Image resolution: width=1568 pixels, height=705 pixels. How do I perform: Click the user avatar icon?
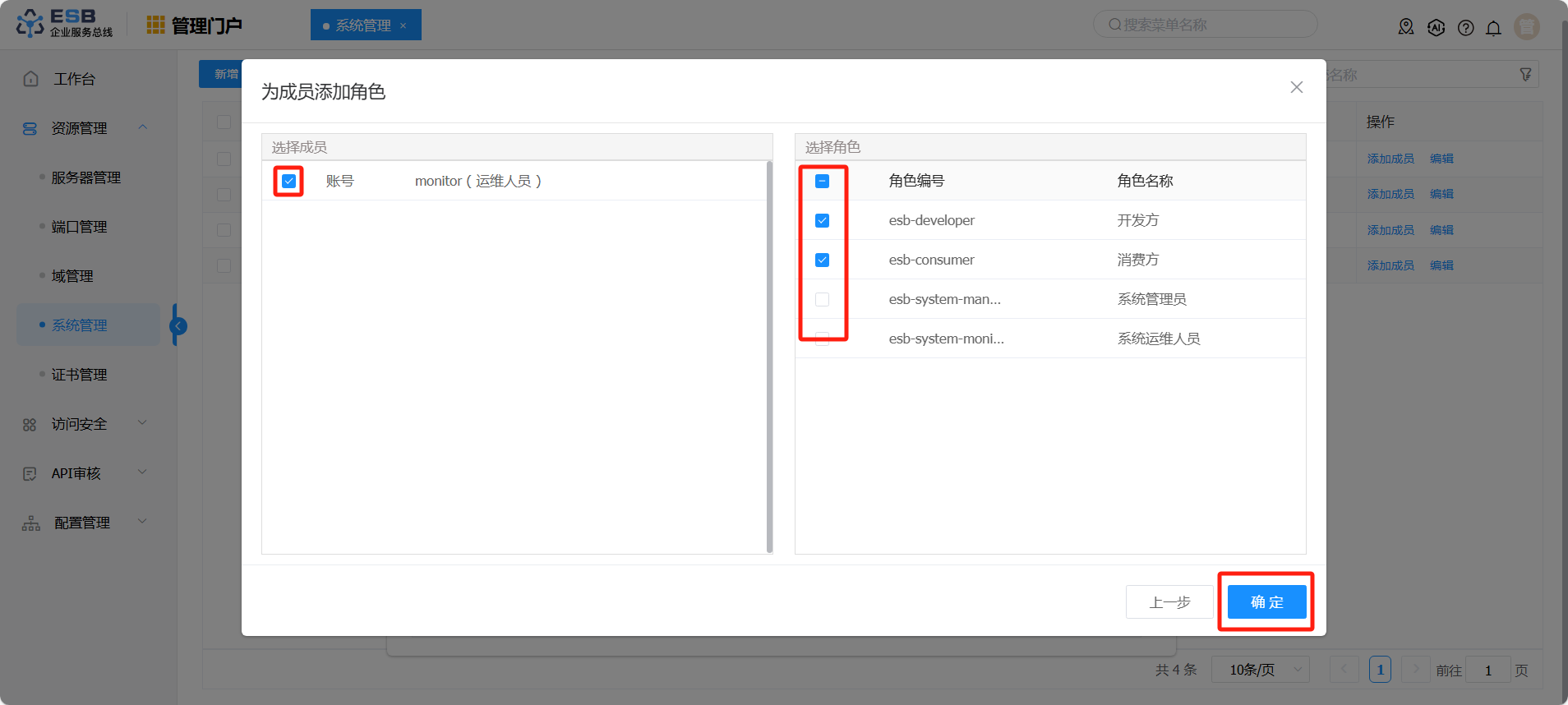[x=1526, y=27]
